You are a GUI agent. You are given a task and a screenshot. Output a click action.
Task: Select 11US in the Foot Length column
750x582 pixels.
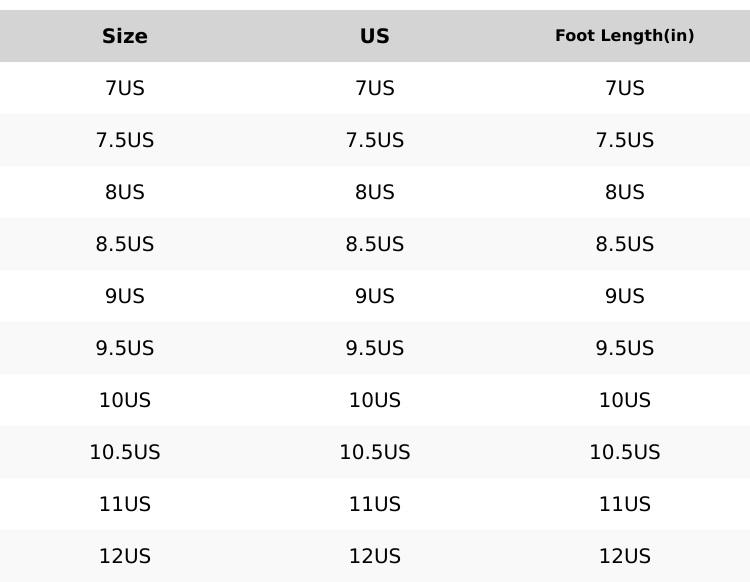point(625,504)
